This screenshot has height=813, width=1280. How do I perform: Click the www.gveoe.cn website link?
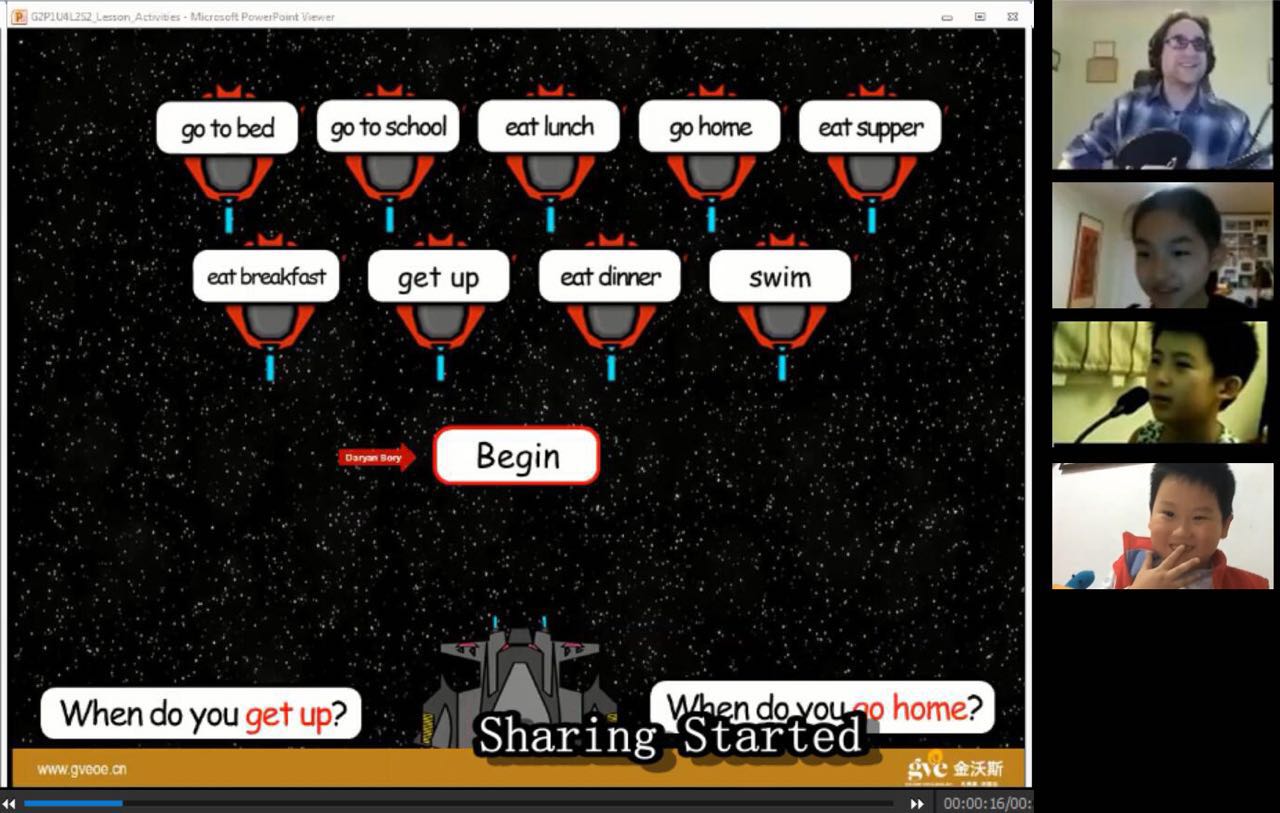pyautogui.click(x=82, y=769)
